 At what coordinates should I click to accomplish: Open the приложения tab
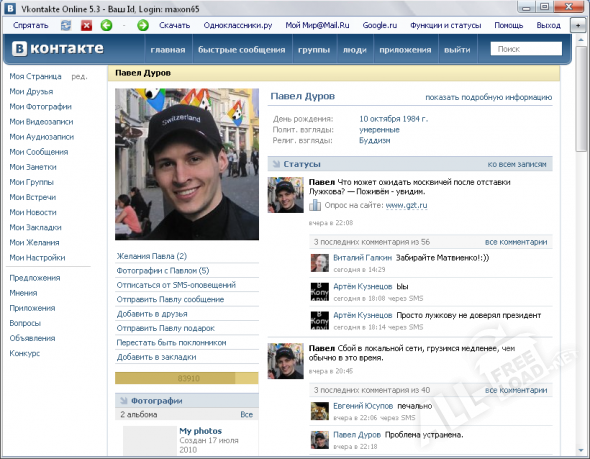[x=405, y=50]
